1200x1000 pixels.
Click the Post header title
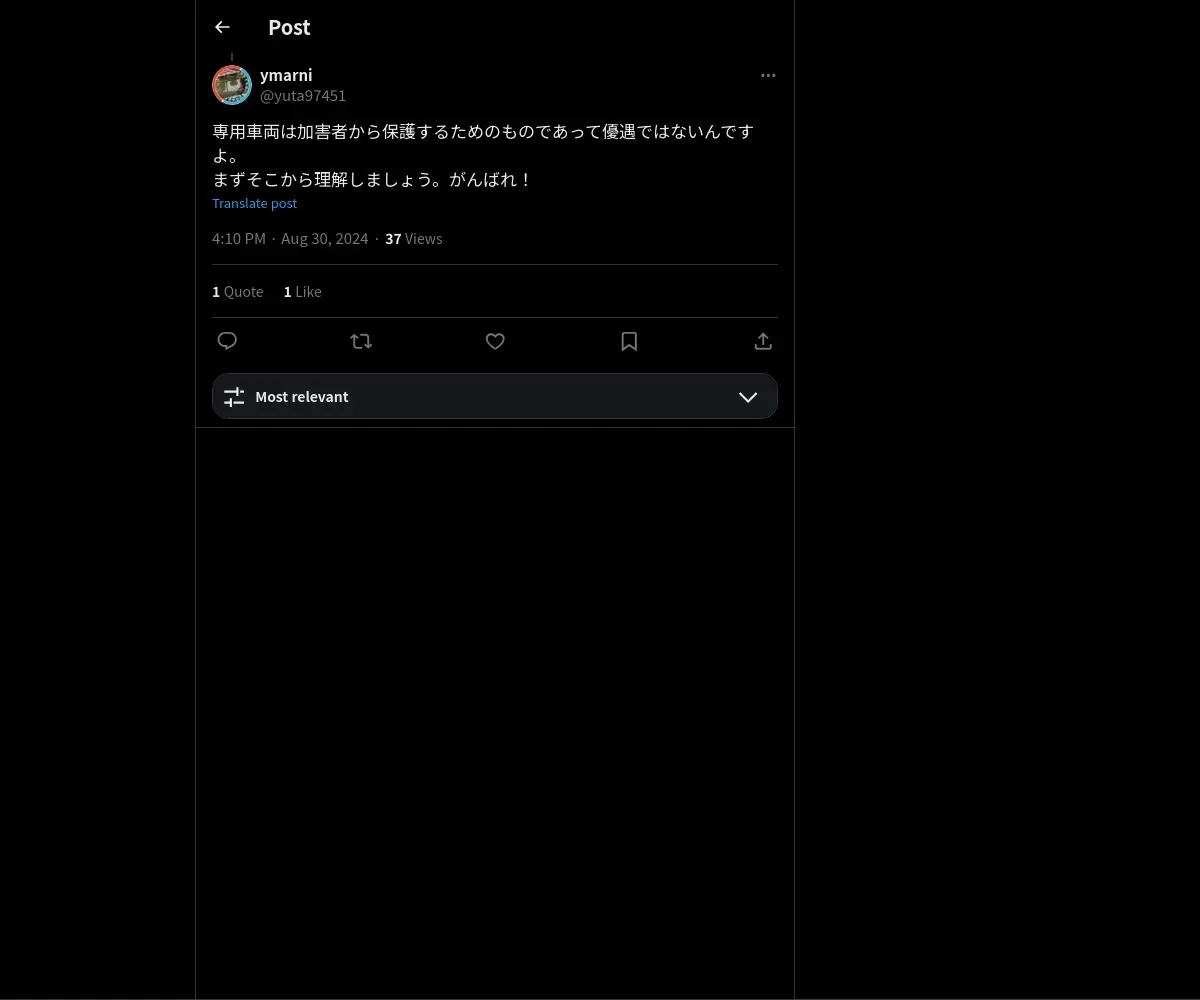click(x=289, y=27)
